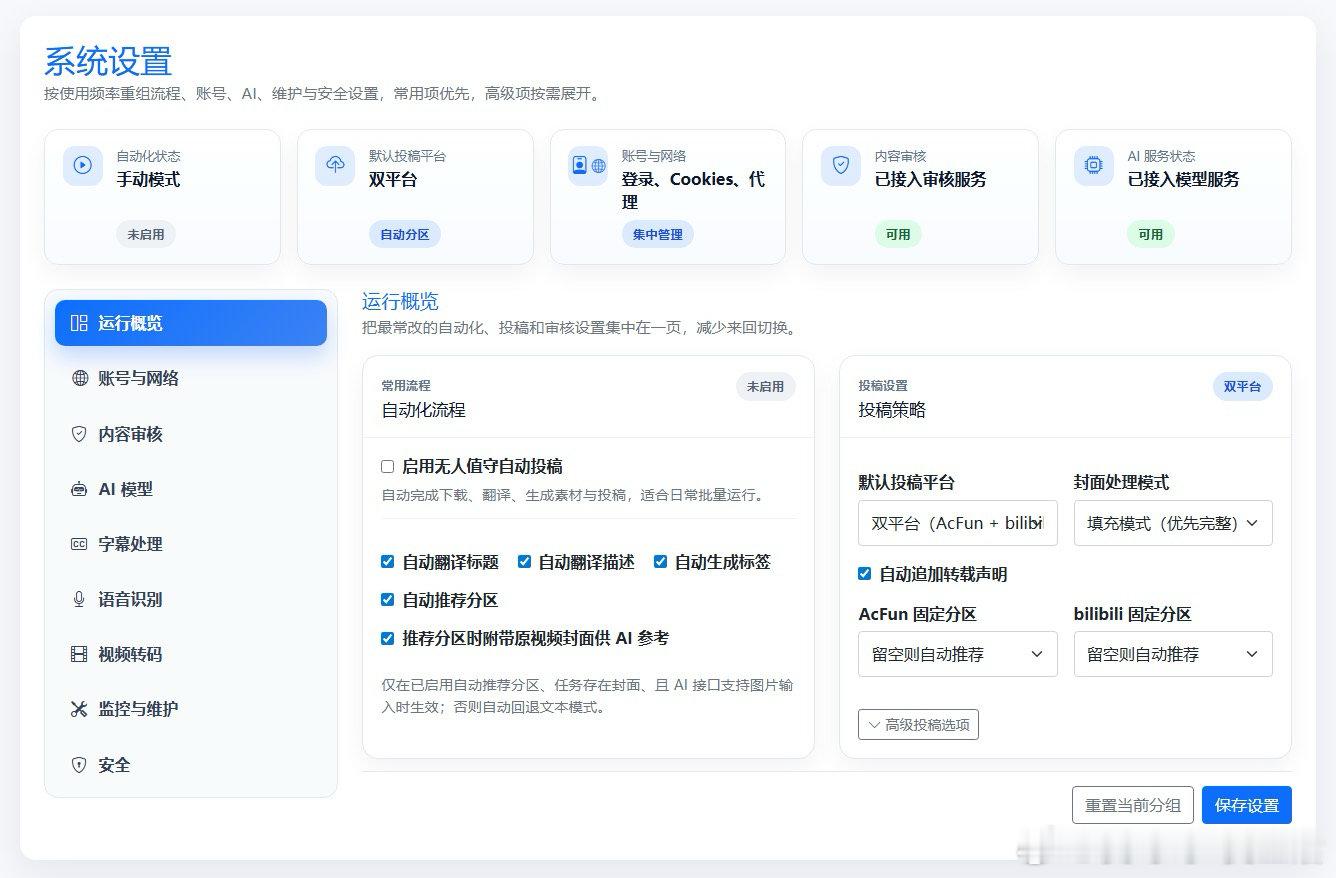Open the 安全 section
This screenshot has height=878, width=1336.
click(191, 765)
